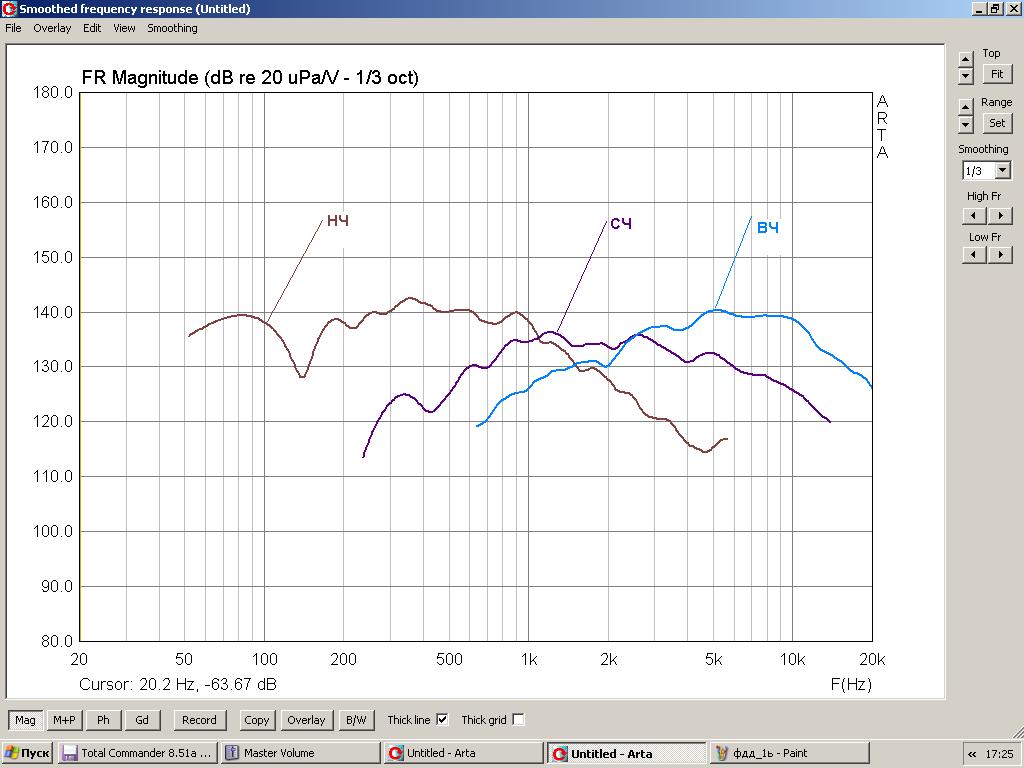Viewport: 1024px width, 768px height.
Task: Click the Record button
Action: coord(199,720)
